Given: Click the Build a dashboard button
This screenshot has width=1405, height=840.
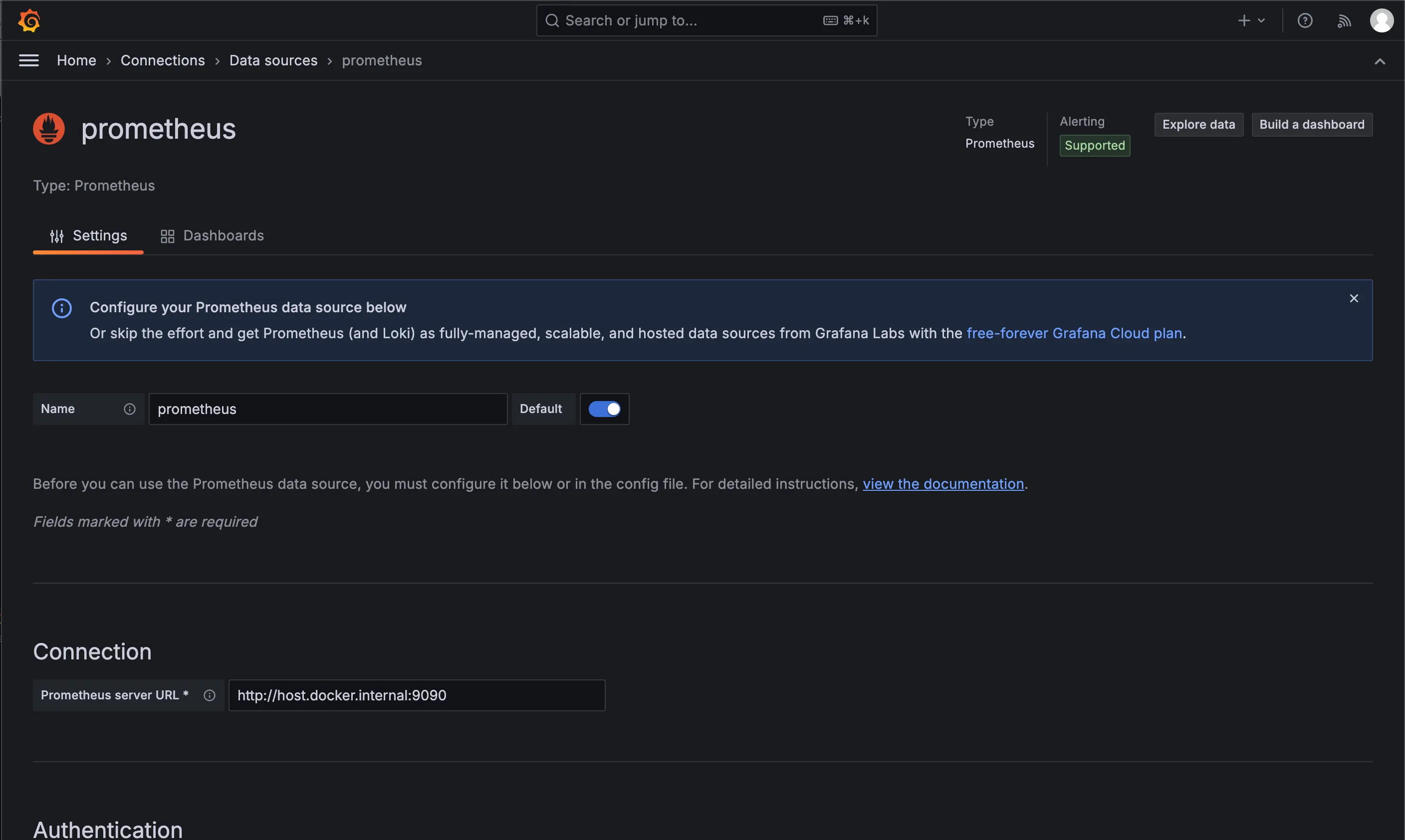Looking at the screenshot, I should [x=1312, y=125].
